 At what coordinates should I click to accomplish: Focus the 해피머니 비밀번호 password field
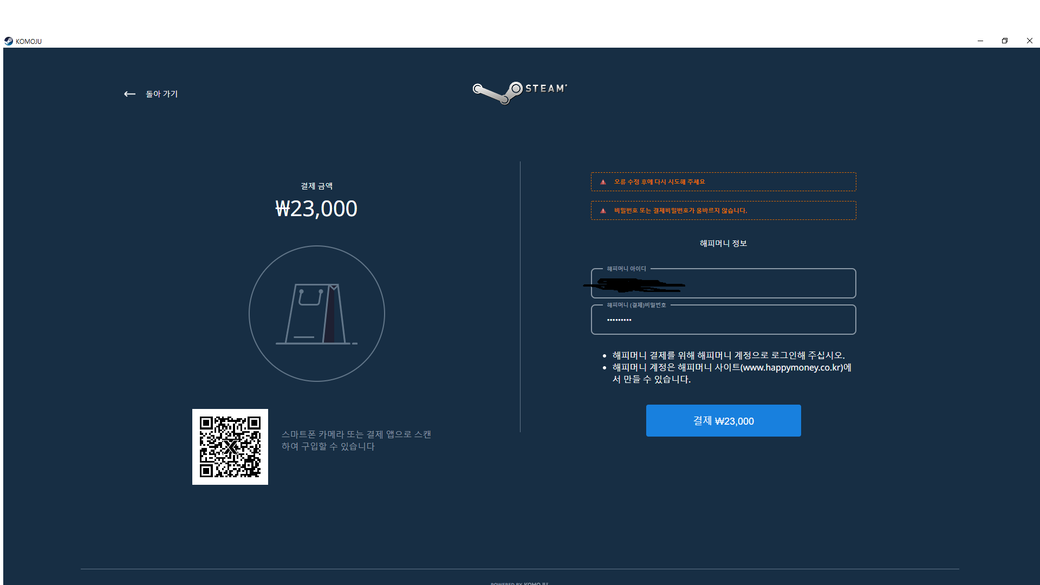coord(723,321)
